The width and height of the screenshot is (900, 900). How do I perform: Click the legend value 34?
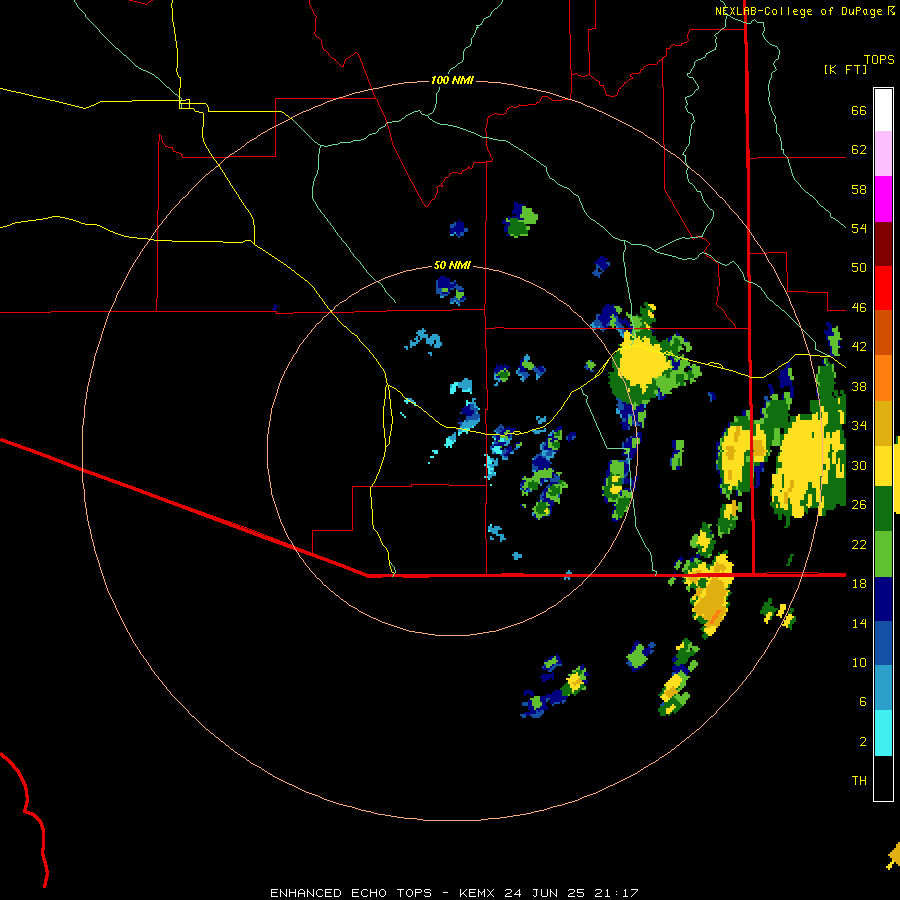(x=859, y=426)
